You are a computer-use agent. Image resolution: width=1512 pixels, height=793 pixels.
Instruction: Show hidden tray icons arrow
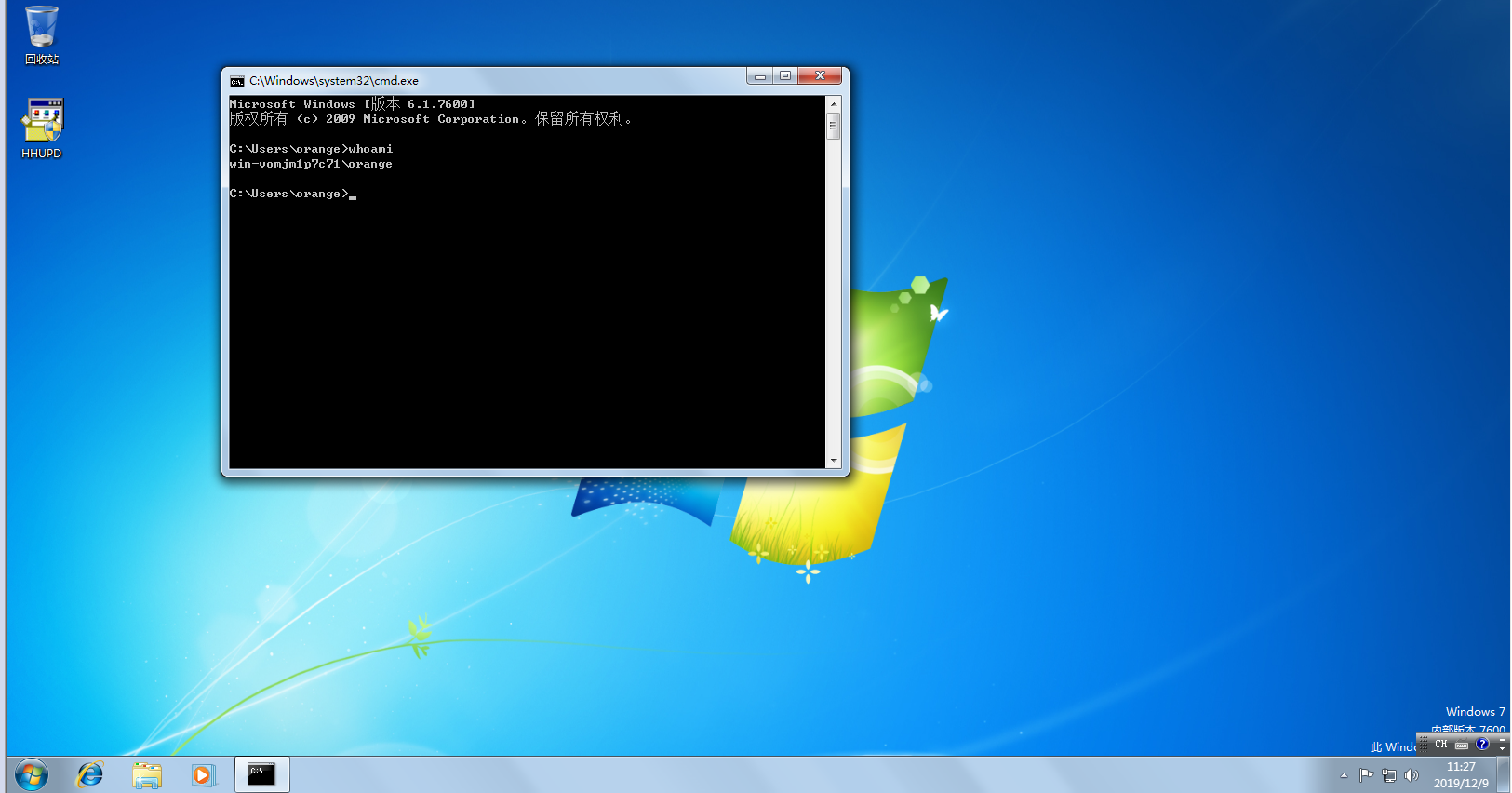pos(1344,775)
